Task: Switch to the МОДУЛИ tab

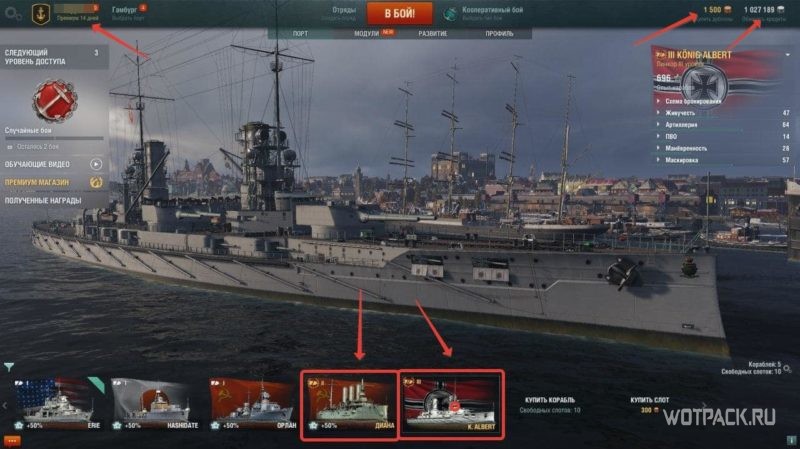Action: pyautogui.click(x=366, y=33)
